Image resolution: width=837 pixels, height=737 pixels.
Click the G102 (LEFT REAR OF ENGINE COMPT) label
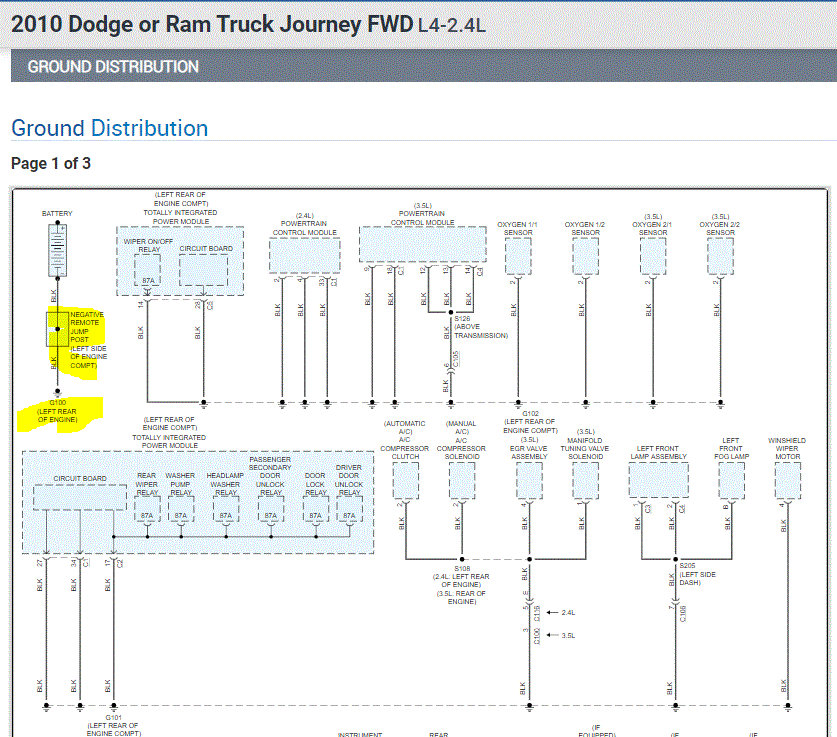(x=530, y=422)
